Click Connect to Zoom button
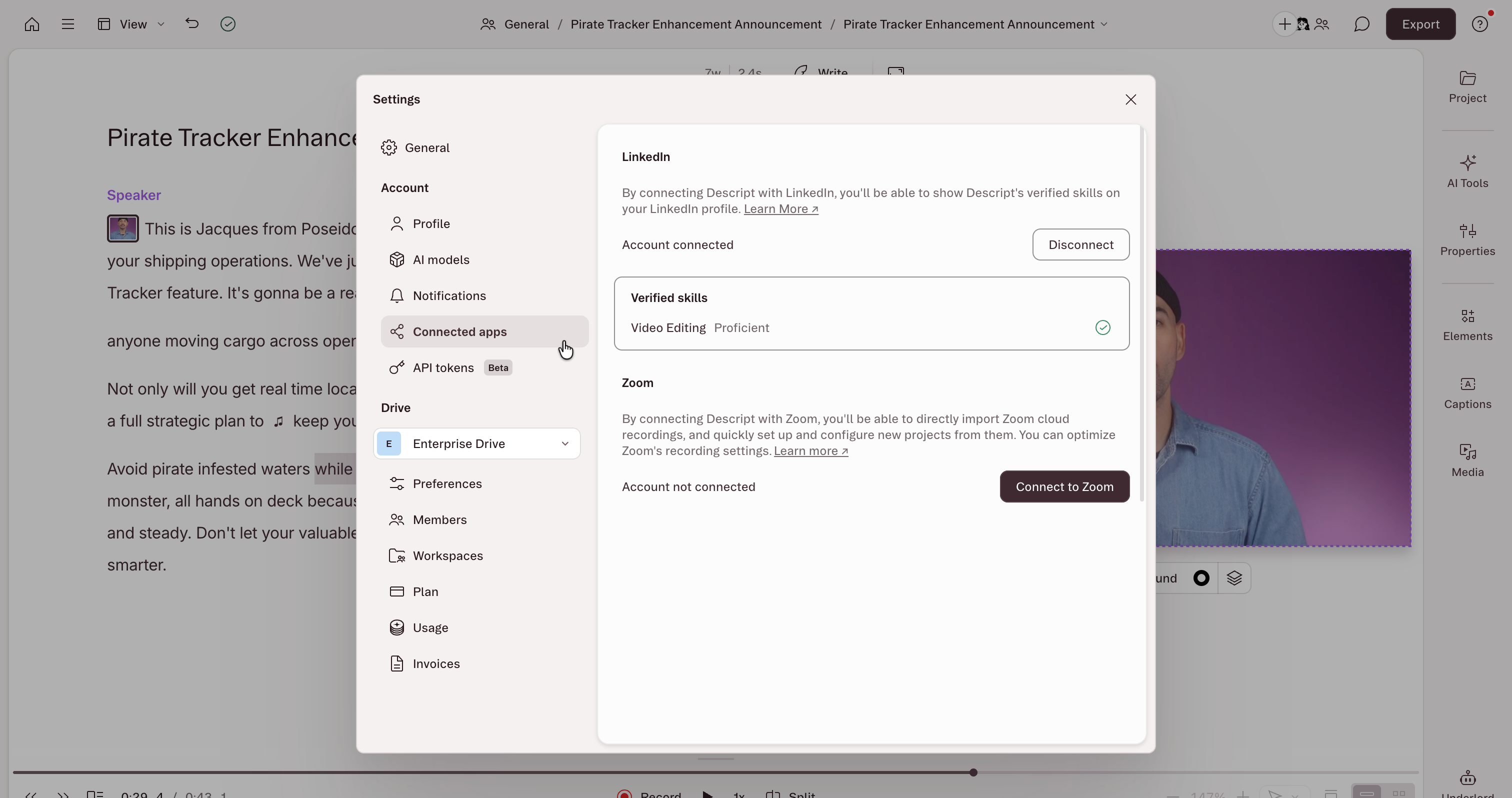 (1064, 486)
